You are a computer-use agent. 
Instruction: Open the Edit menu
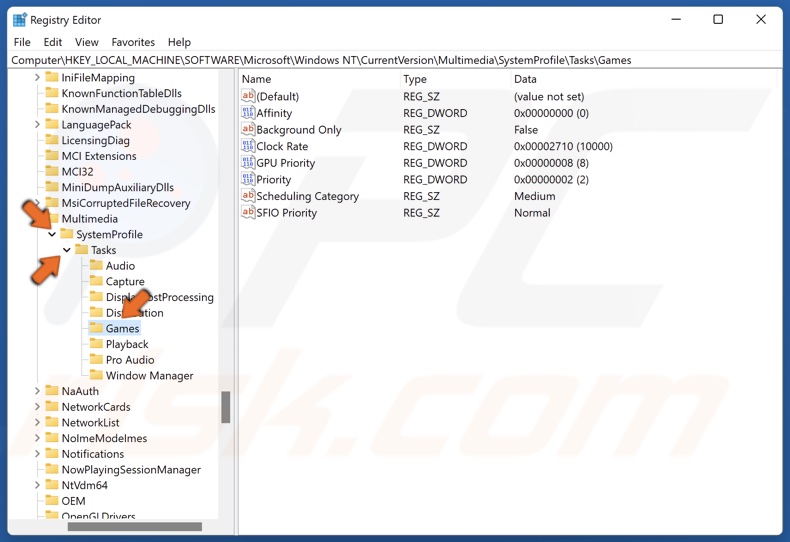[52, 42]
